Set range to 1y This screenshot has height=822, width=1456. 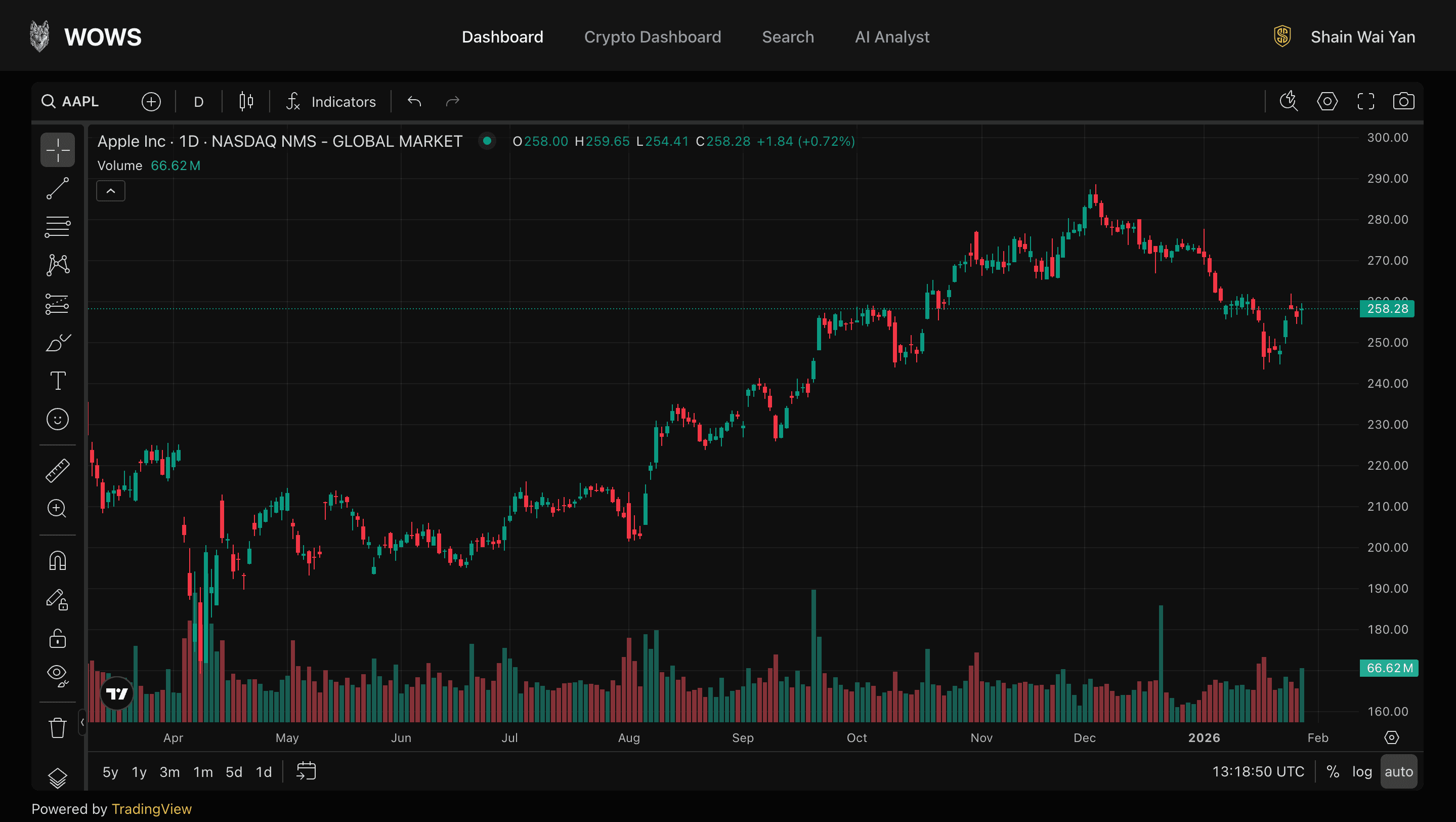pos(139,772)
